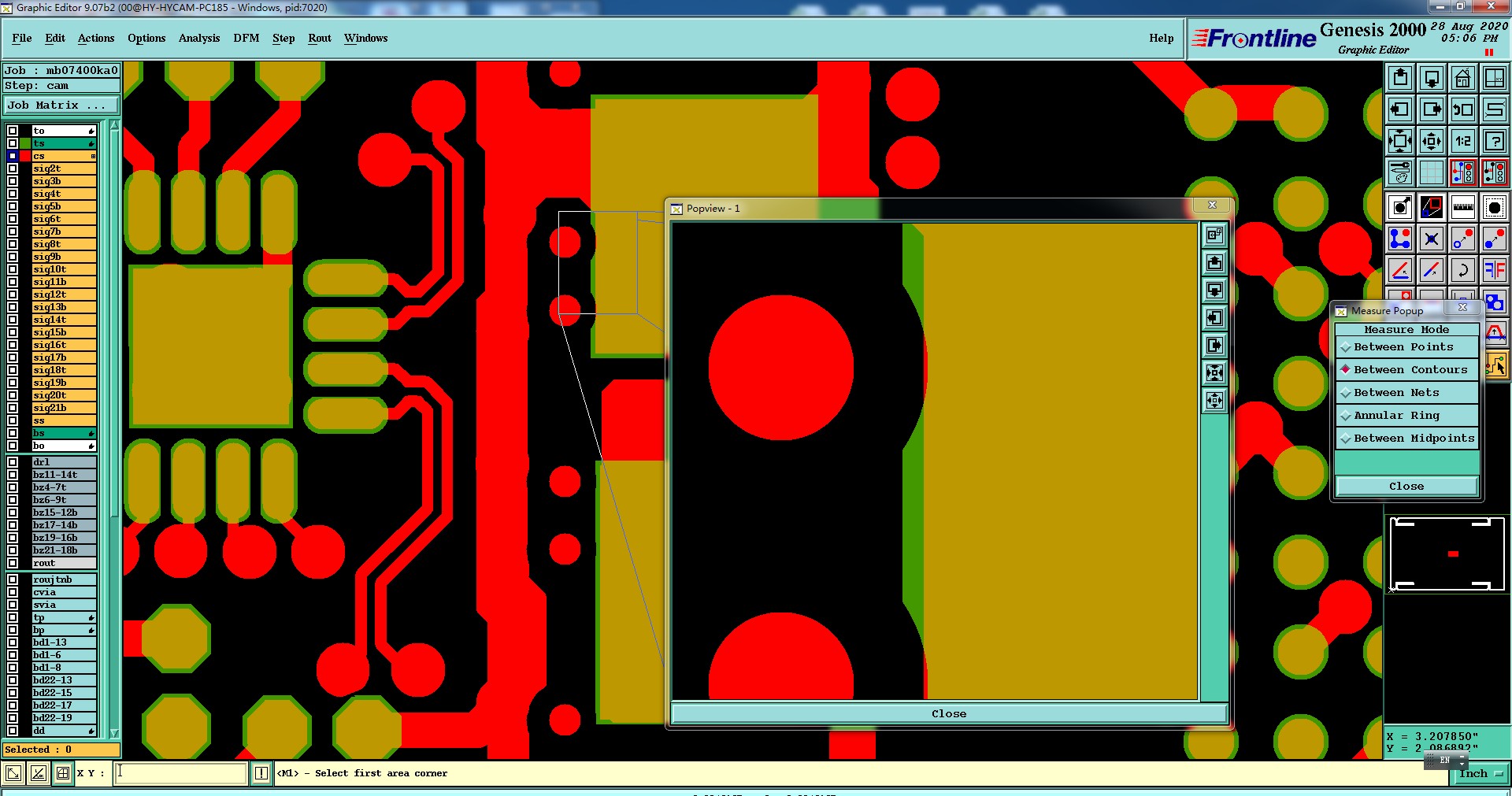Select the rotate feature tool icon
1512x796 pixels.
1462,270
